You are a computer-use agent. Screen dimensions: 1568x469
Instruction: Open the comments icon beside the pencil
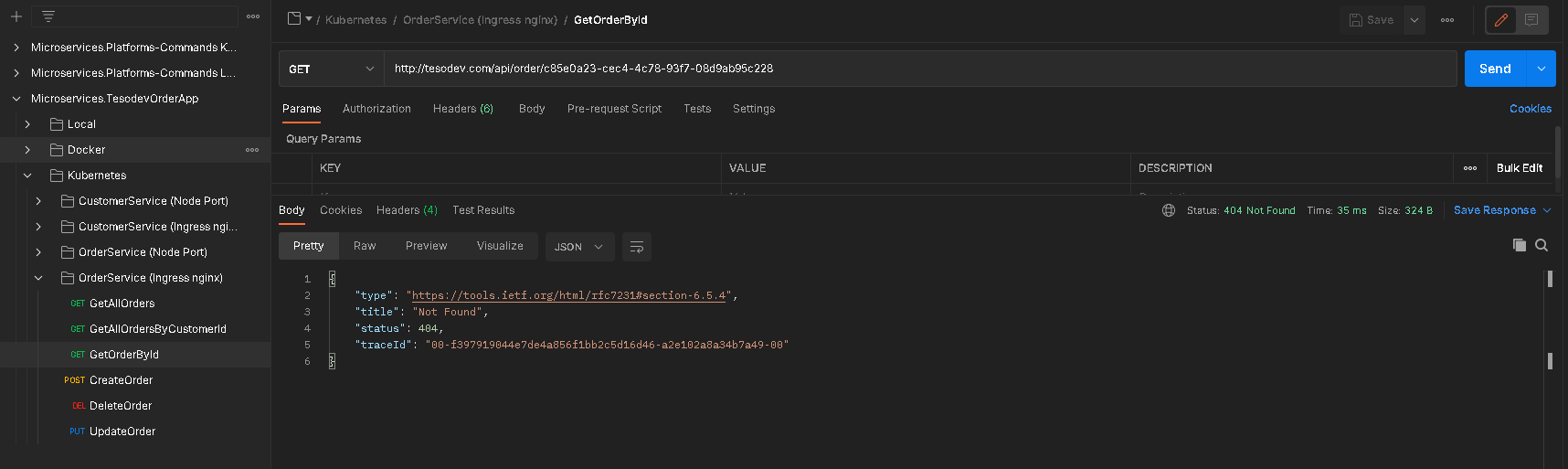(1531, 20)
